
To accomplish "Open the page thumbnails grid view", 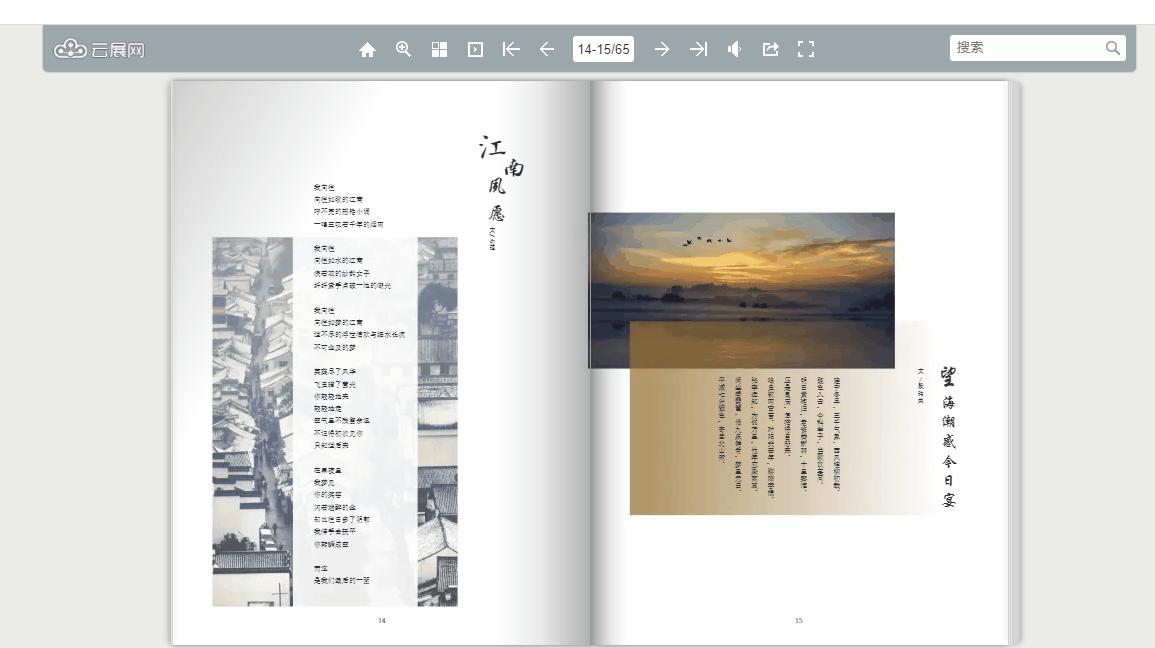I will tap(438, 48).
